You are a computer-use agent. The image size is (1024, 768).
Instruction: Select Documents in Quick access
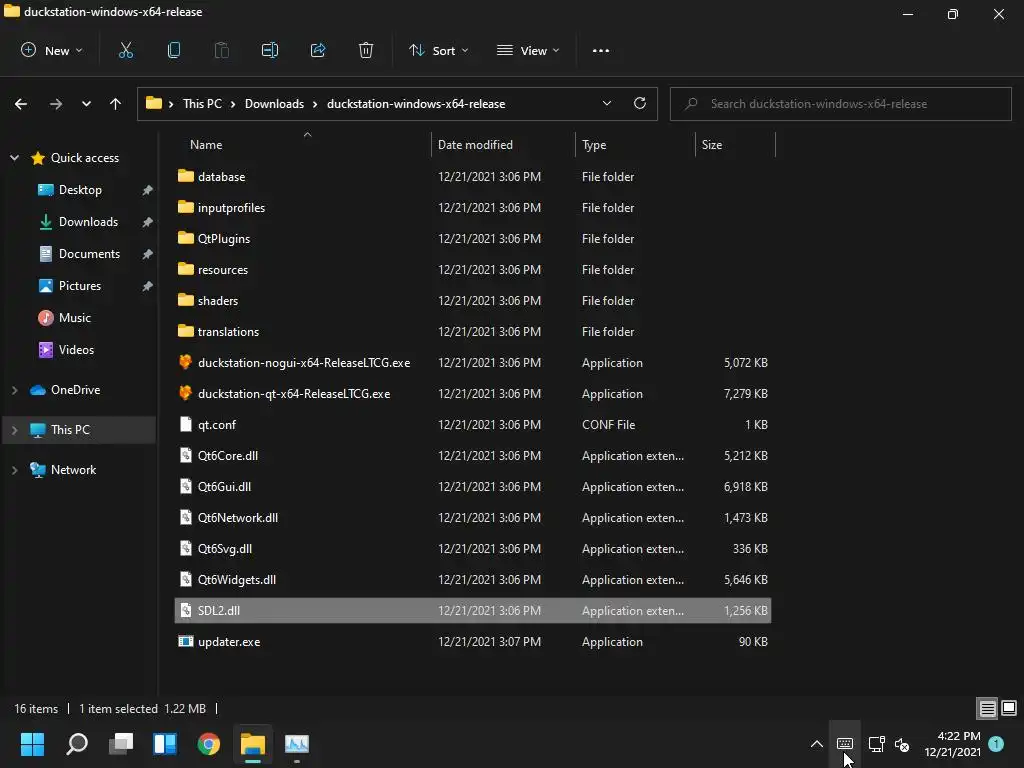pyautogui.click(x=89, y=254)
